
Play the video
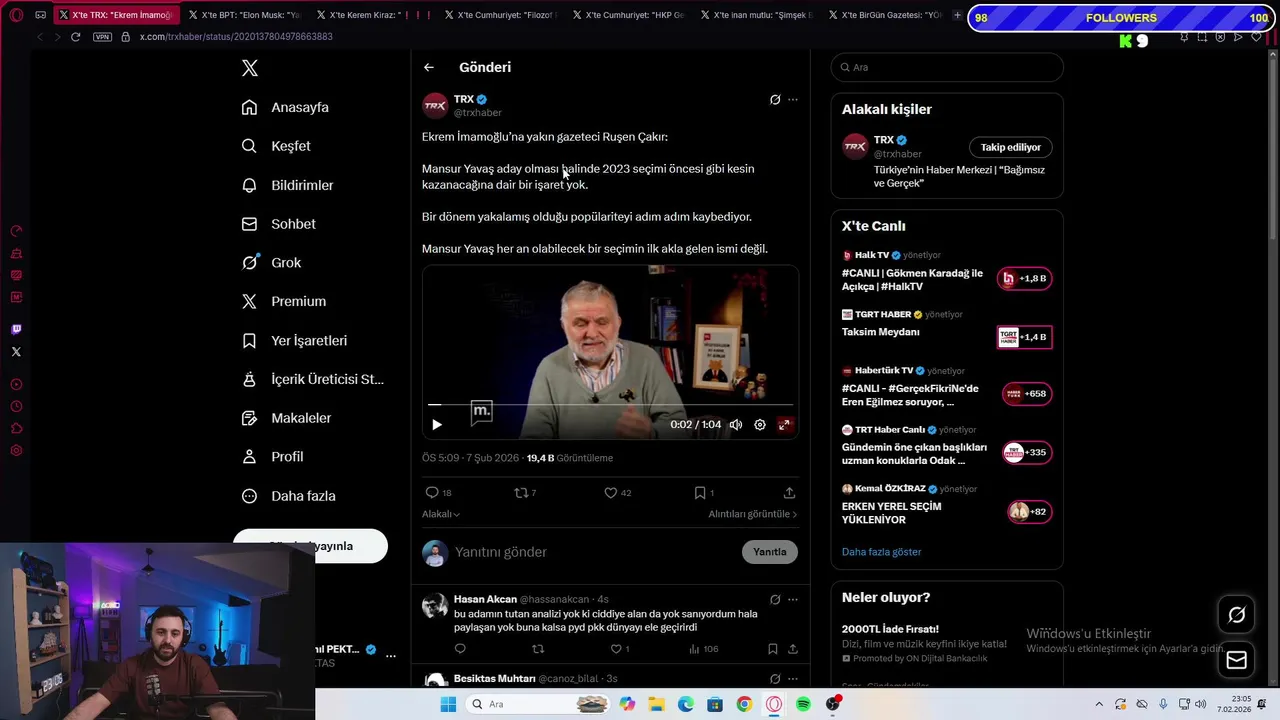point(437,425)
